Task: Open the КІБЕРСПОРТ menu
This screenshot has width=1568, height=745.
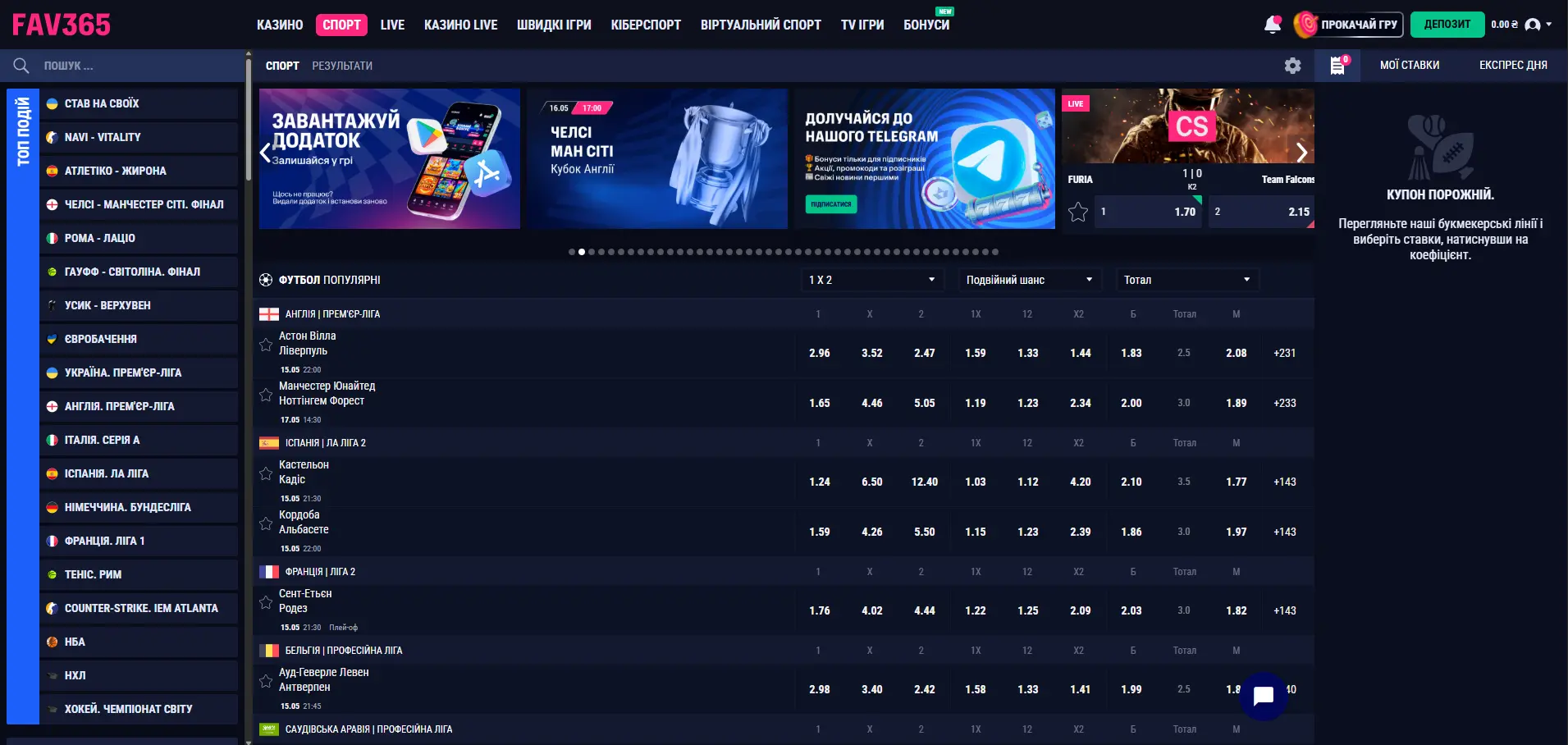Action: (x=646, y=25)
